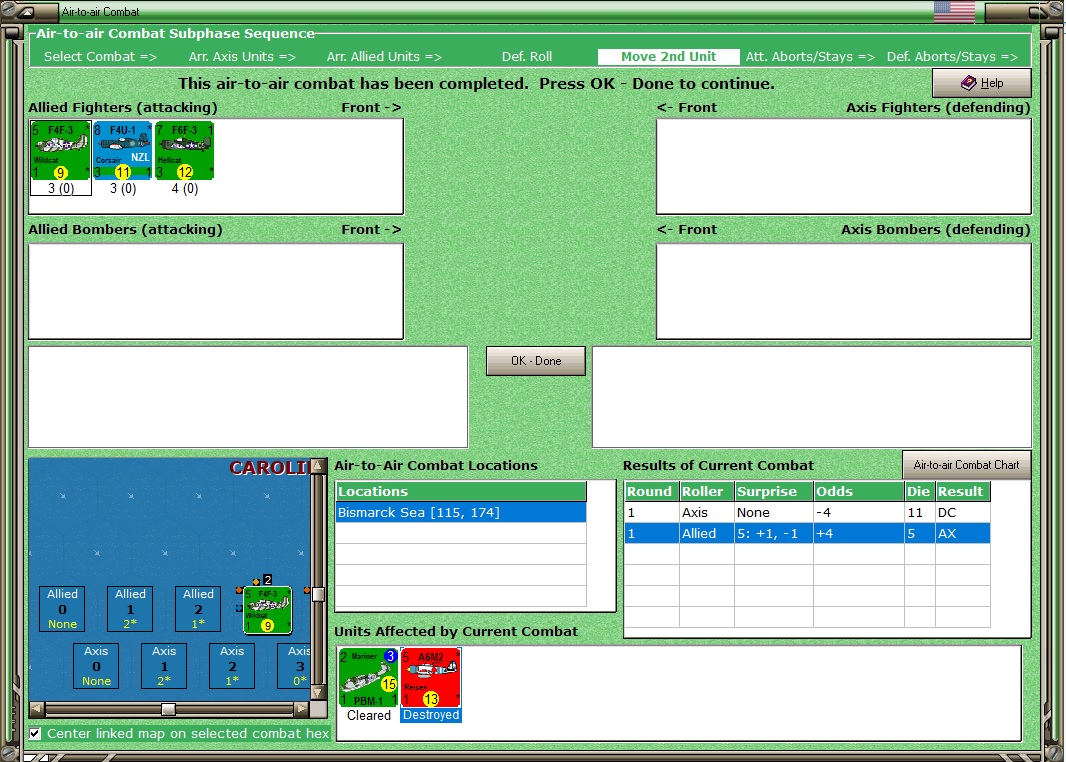Viewport: 1066px width, 762px height.
Task: Click the Allied 0 None box on map
Action: tap(62, 608)
